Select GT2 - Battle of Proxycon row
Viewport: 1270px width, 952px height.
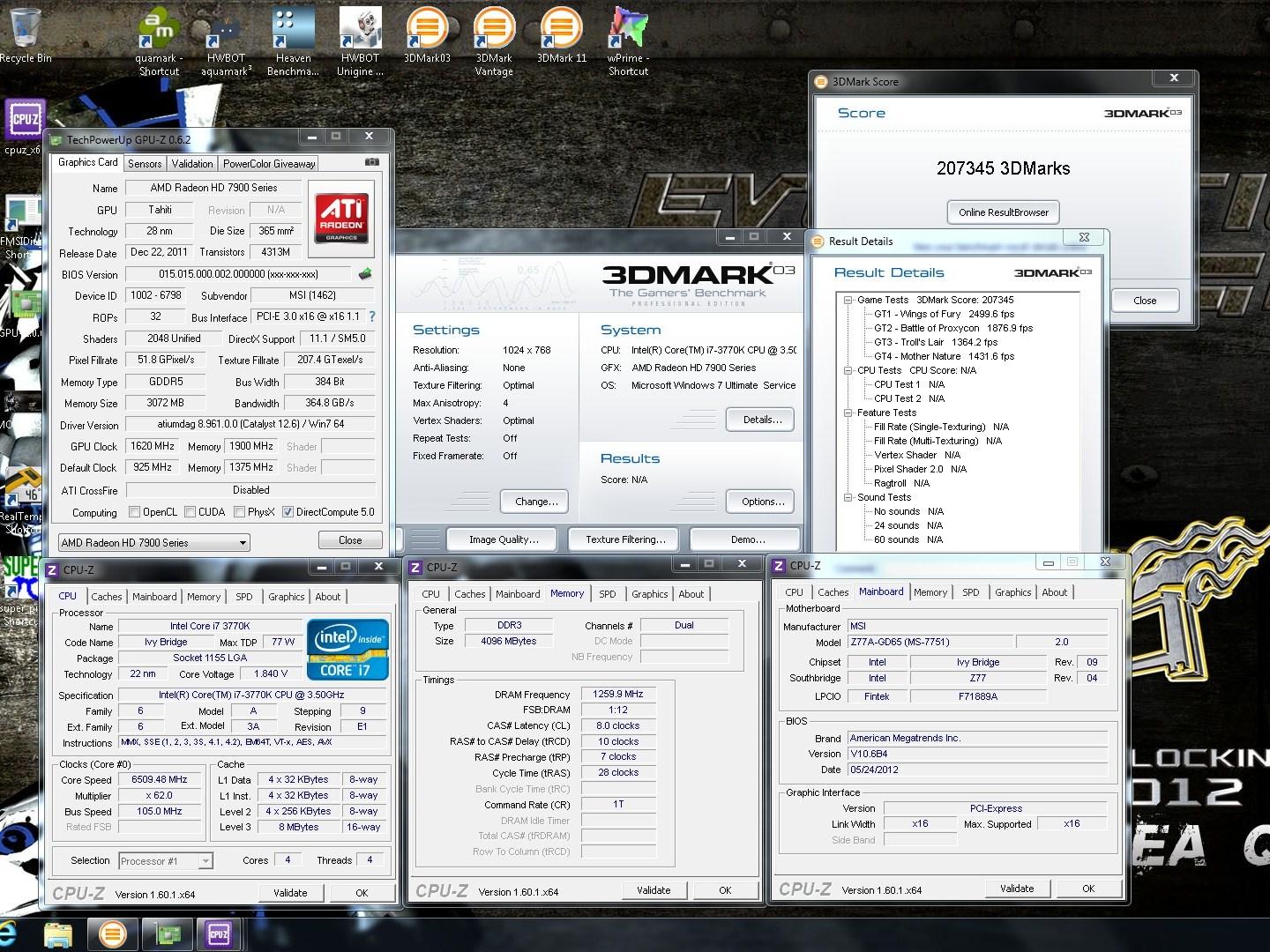click(952, 328)
